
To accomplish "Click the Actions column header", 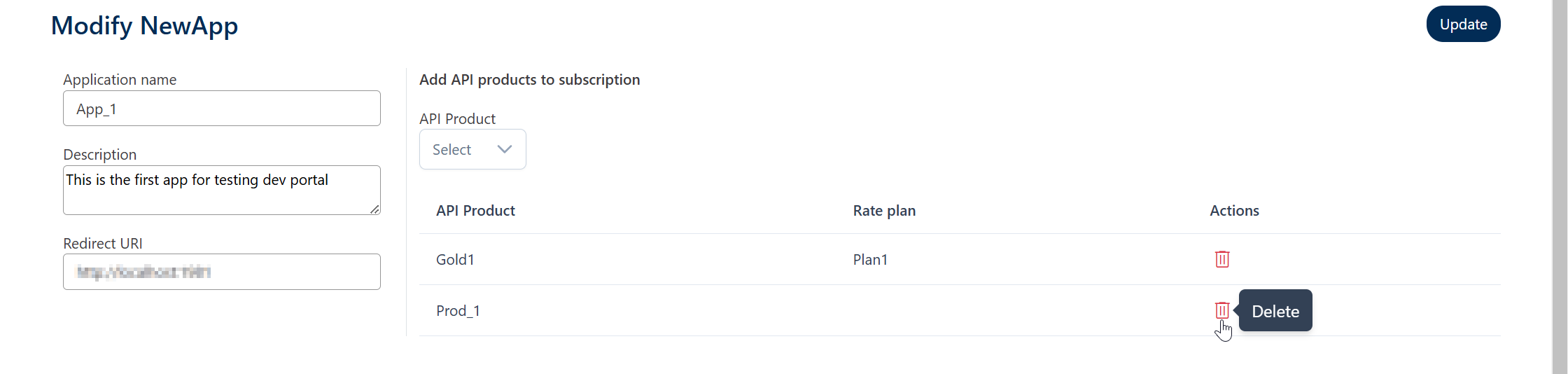I will click(x=1234, y=211).
